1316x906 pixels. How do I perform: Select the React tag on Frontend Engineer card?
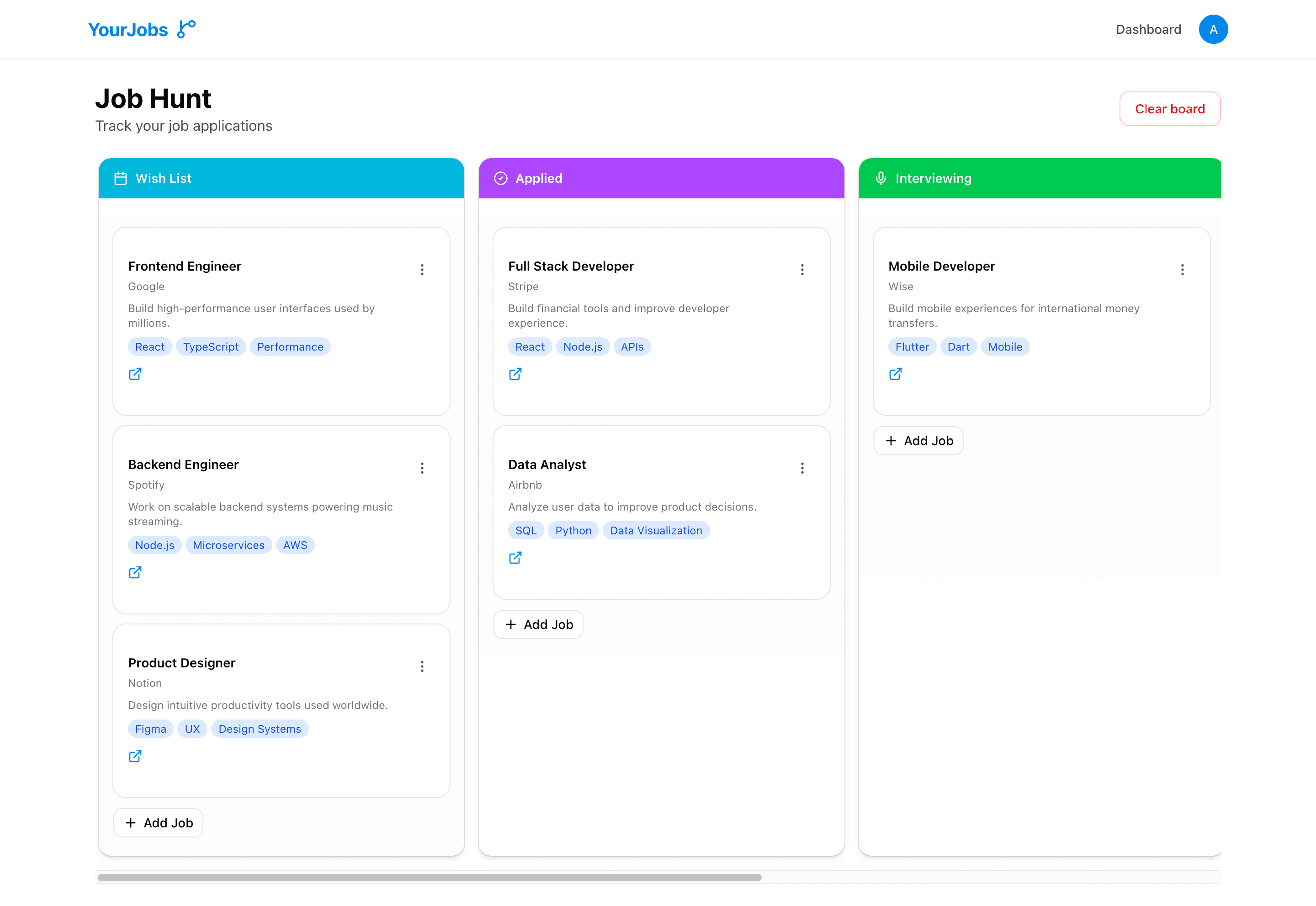(149, 346)
